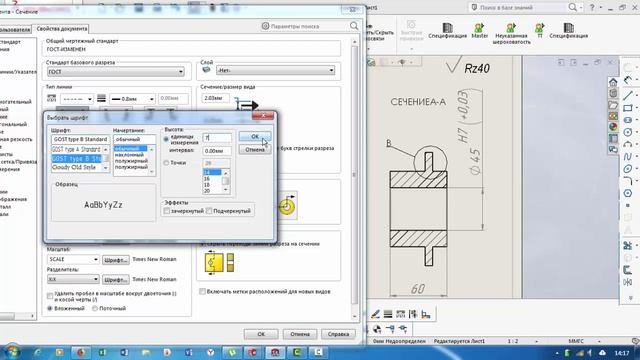This screenshot has width=640, height=360.
Task: Select size 18 in points list
Action: 207,185
